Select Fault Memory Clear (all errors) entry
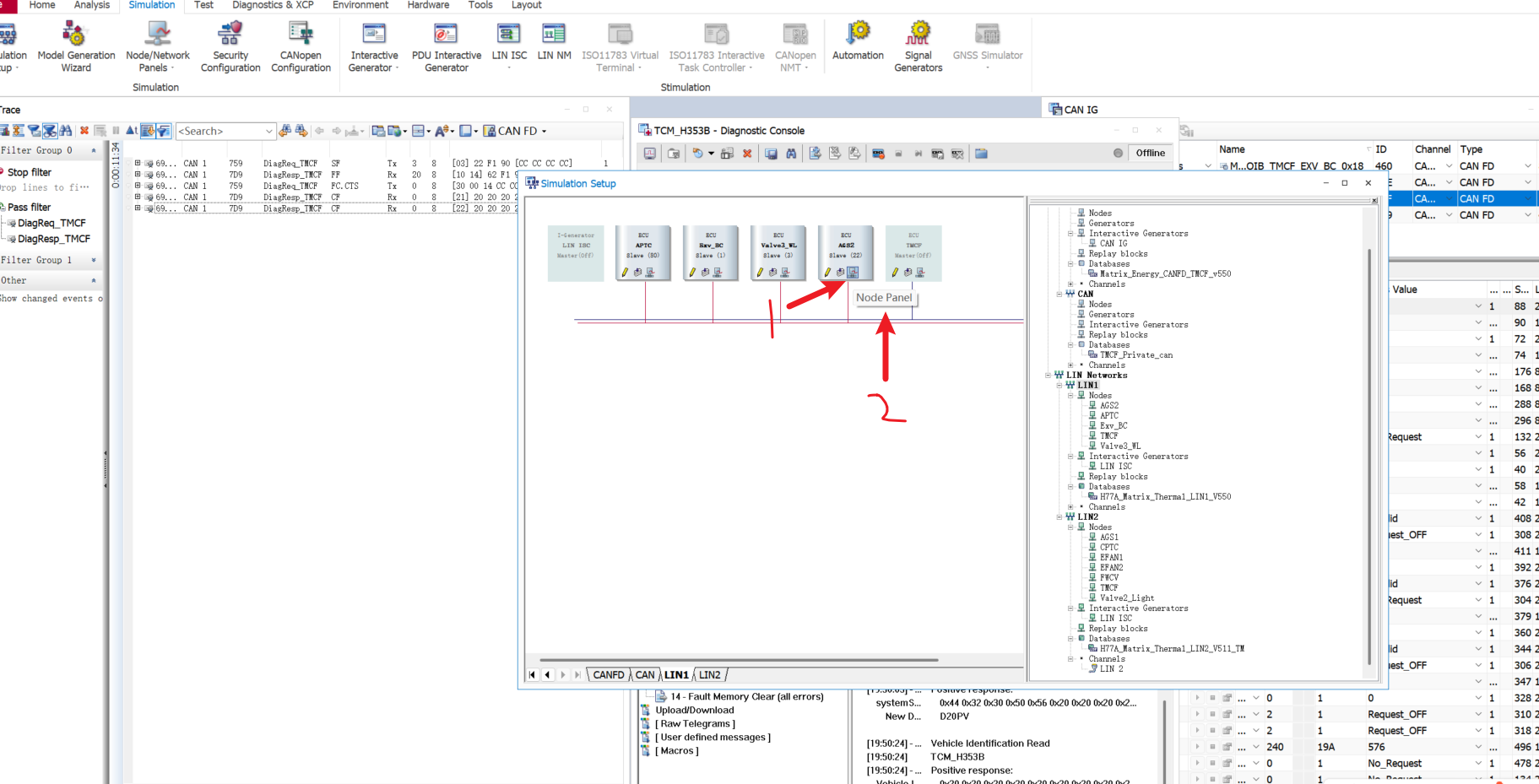 (746, 696)
